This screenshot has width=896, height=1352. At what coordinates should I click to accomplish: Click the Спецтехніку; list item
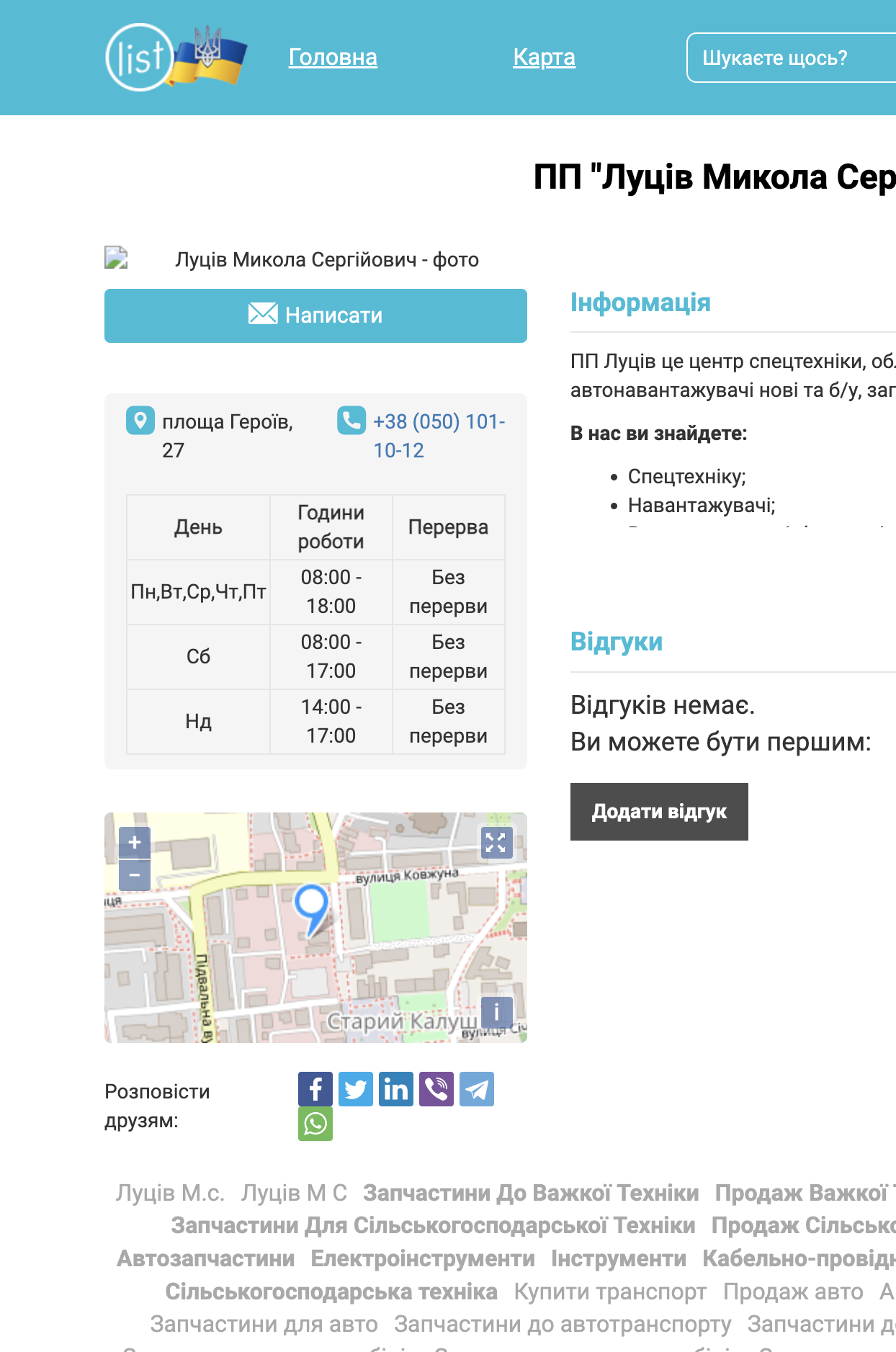click(x=687, y=476)
